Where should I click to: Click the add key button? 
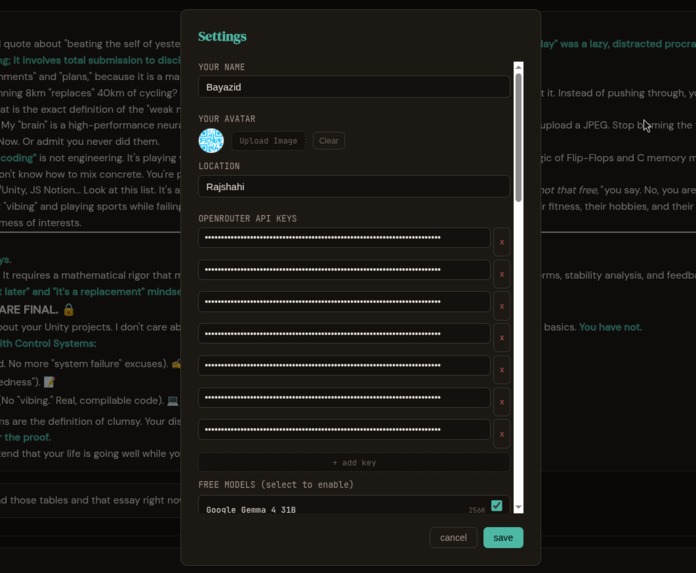(x=354, y=462)
